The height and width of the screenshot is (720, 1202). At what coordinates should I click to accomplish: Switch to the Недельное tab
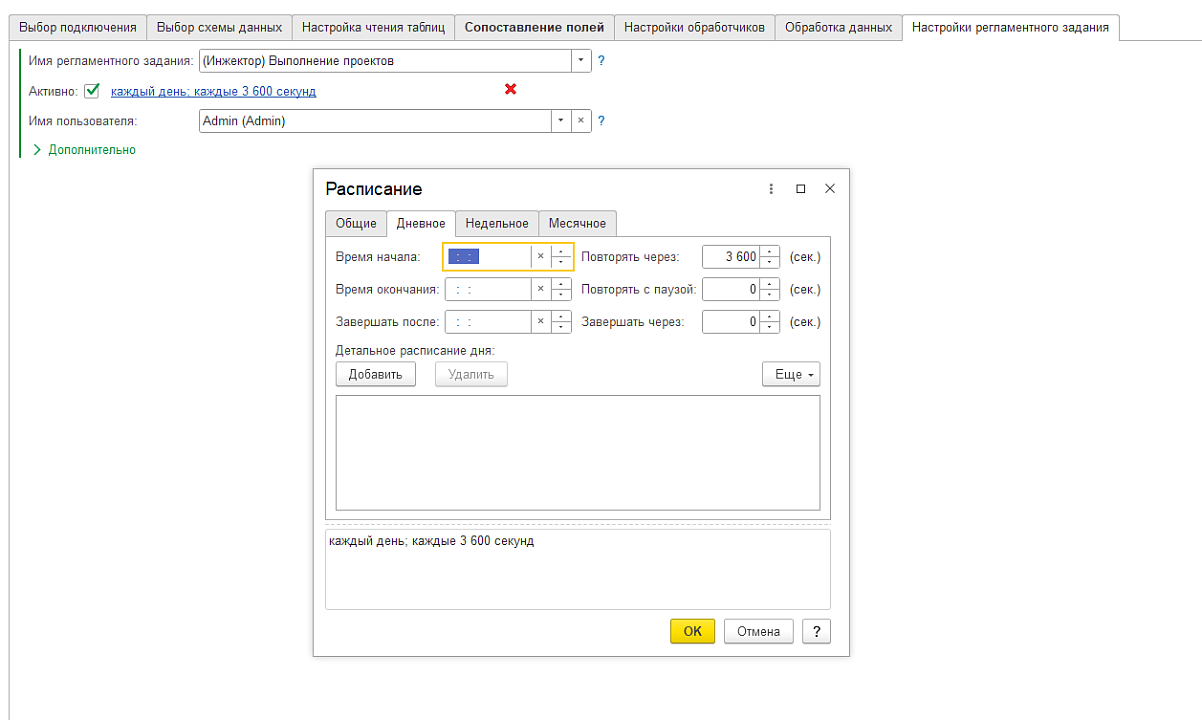tap(497, 223)
